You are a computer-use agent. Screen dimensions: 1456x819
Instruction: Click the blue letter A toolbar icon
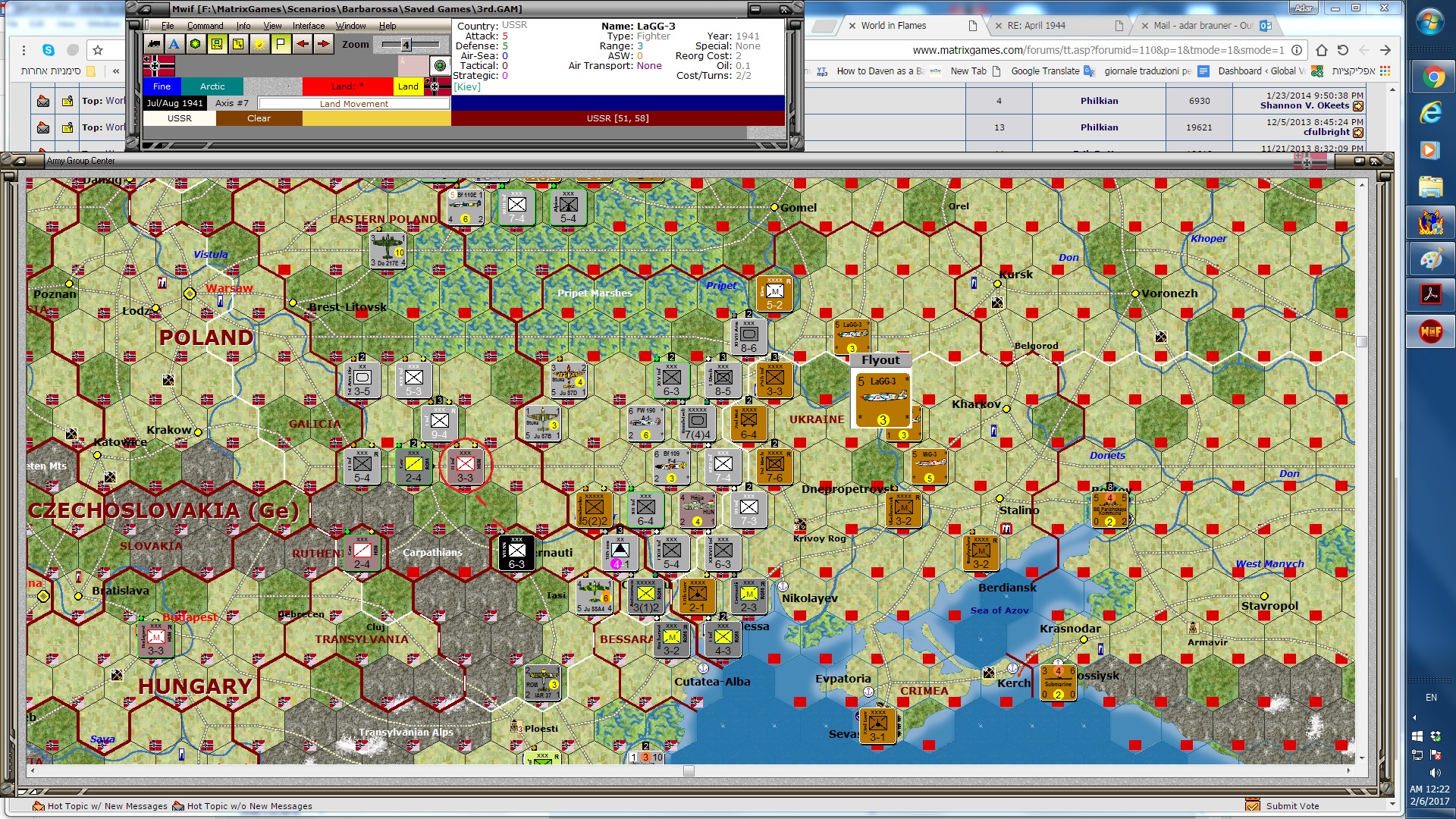pyautogui.click(x=174, y=44)
